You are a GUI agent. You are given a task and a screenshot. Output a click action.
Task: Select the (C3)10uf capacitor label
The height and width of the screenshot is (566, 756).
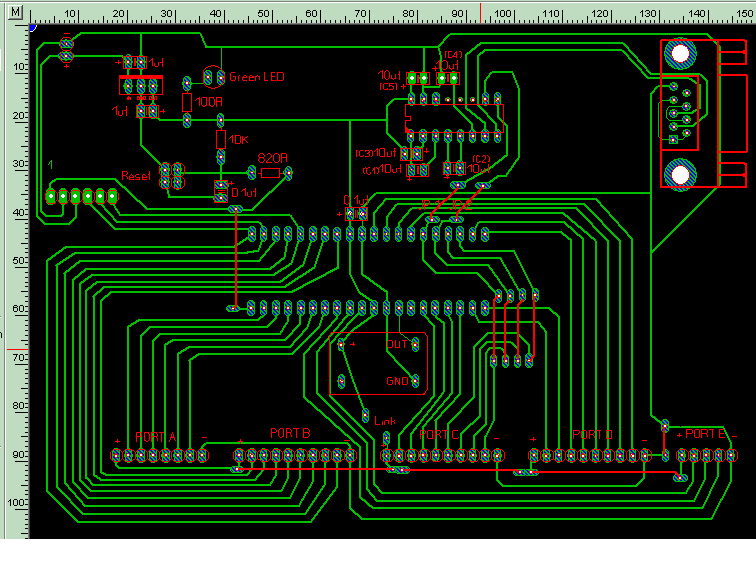(376, 153)
